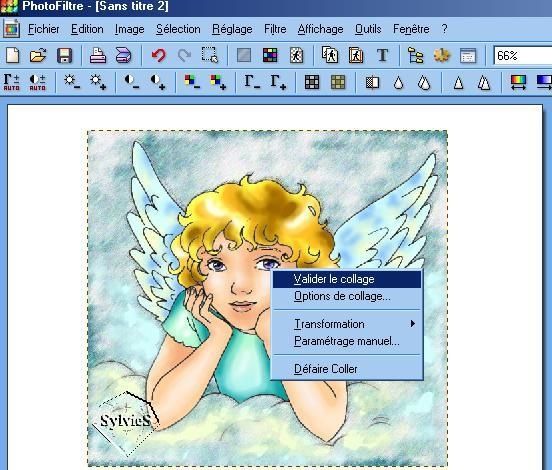This screenshot has height=470, width=552.
Task: Click the Gamma plus icon
Action: (278, 82)
